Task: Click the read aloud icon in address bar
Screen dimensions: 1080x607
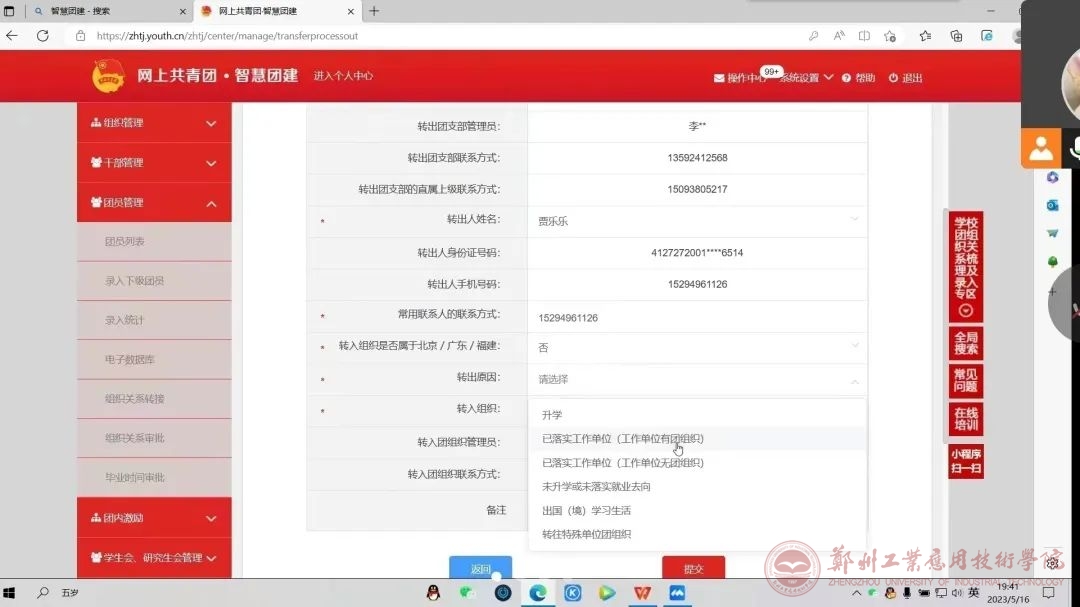Action: pyautogui.click(x=839, y=36)
